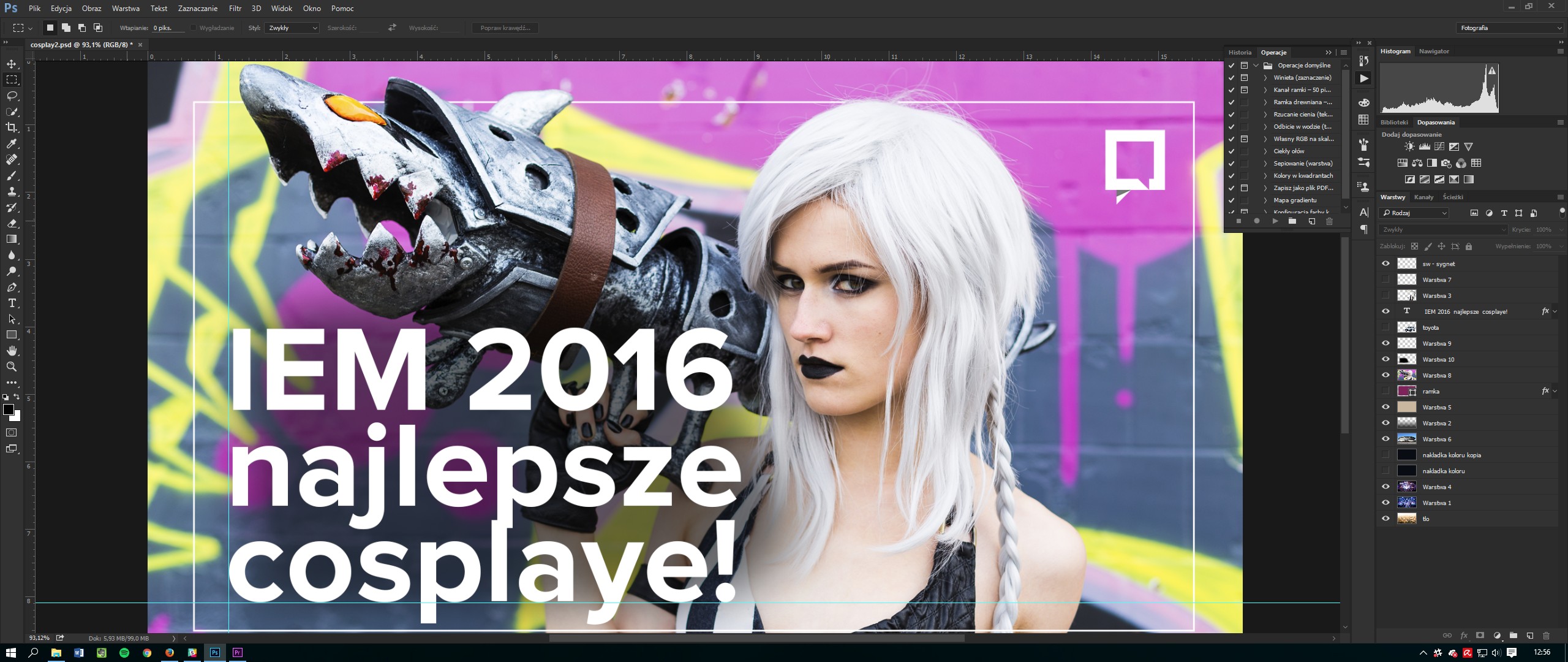Open the 'Warstwa' menu

click(x=126, y=9)
